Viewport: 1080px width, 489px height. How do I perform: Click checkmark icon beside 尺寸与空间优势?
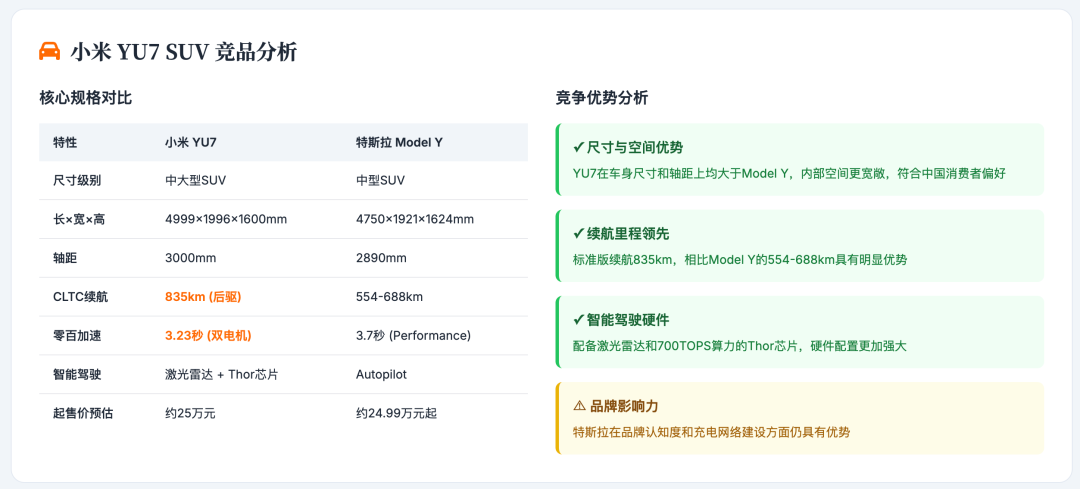click(x=579, y=147)
